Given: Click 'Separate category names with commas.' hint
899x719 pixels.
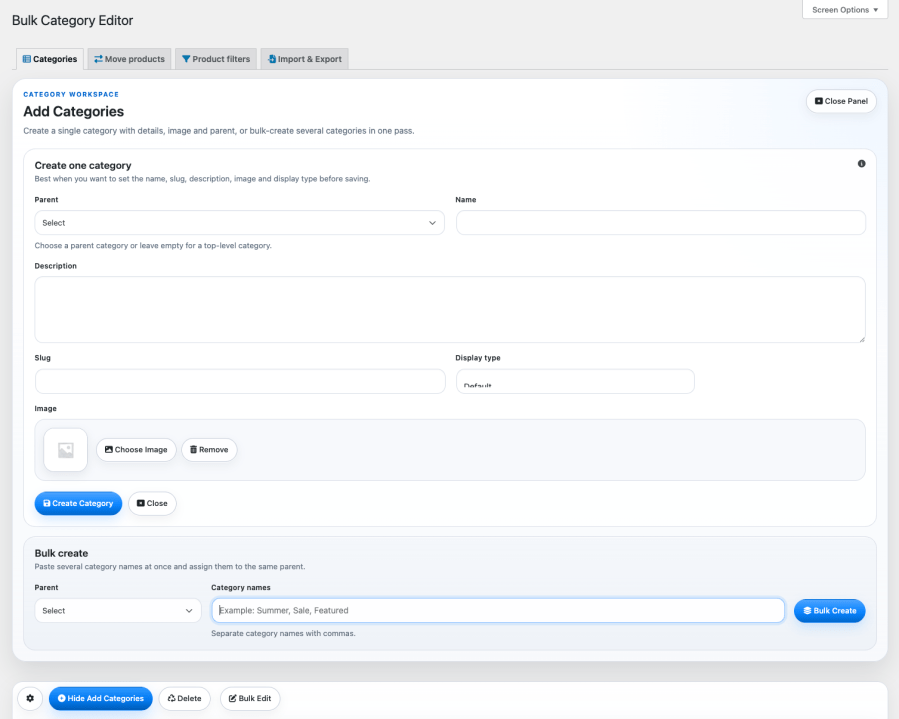Looking at the screenshot, I should (x=283, y=634).
